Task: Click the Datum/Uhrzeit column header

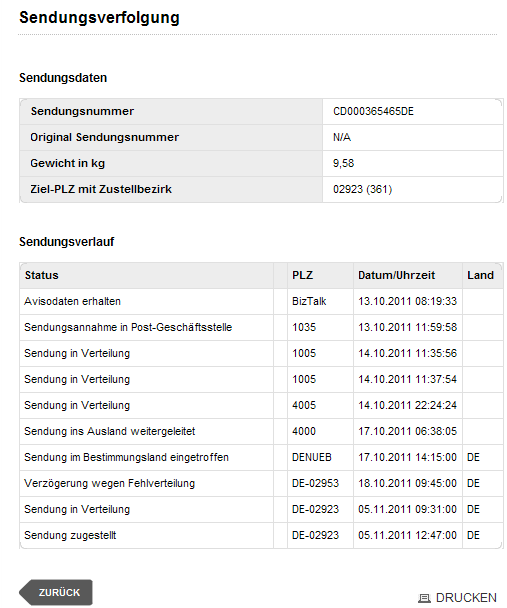Action: (x=396, y=275)
